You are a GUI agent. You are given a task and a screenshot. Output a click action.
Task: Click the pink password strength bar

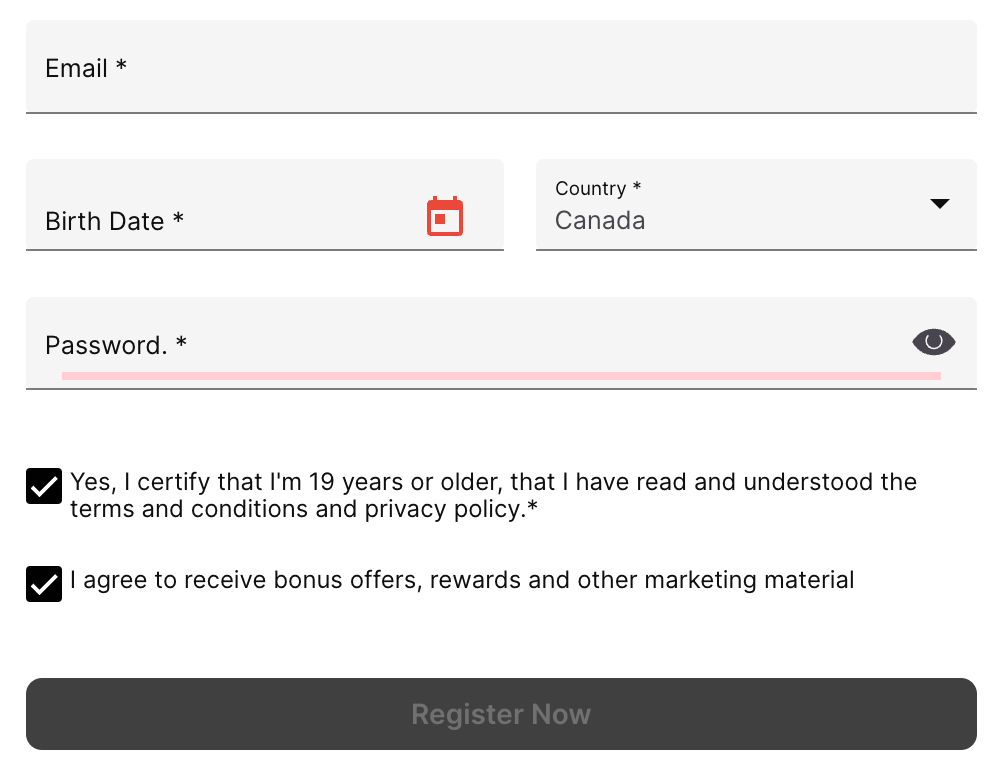pos(501,376)
